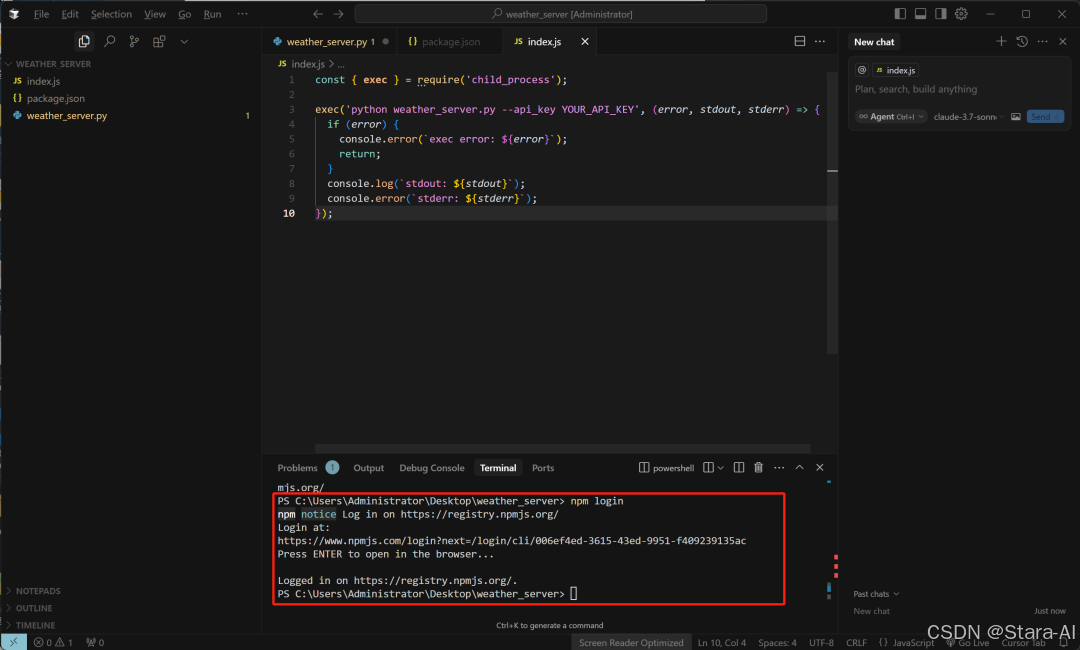
Task: Open the Agent mode dropdown
Action: click(891, 116)
